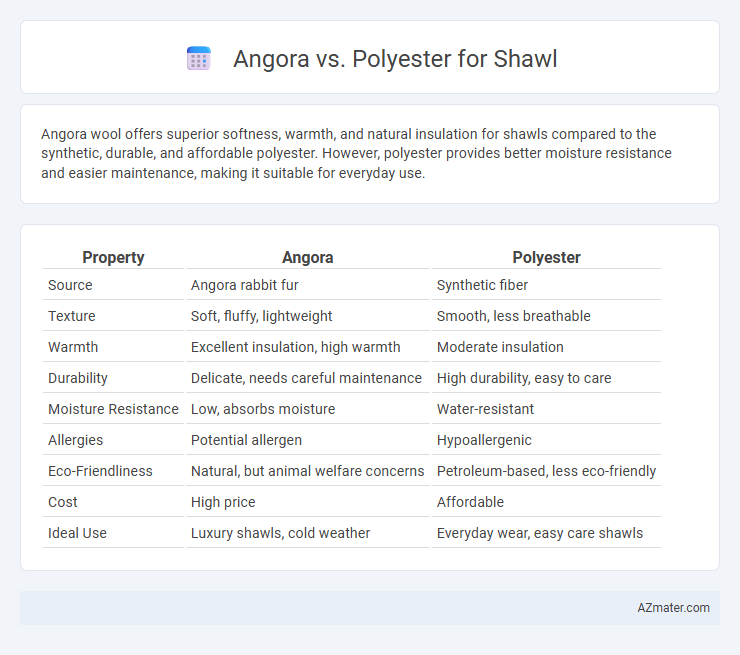Click the 'Hypoallergenic' cell

484,440
